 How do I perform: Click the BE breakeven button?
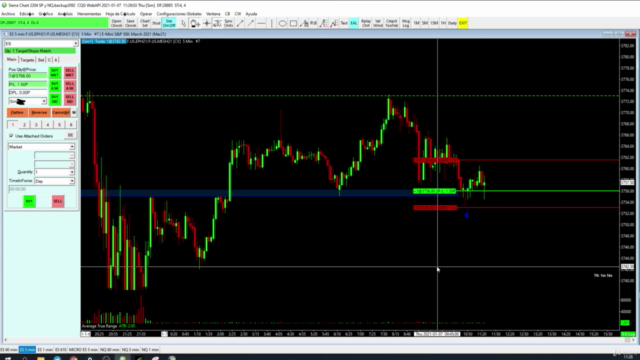point(70,135)
